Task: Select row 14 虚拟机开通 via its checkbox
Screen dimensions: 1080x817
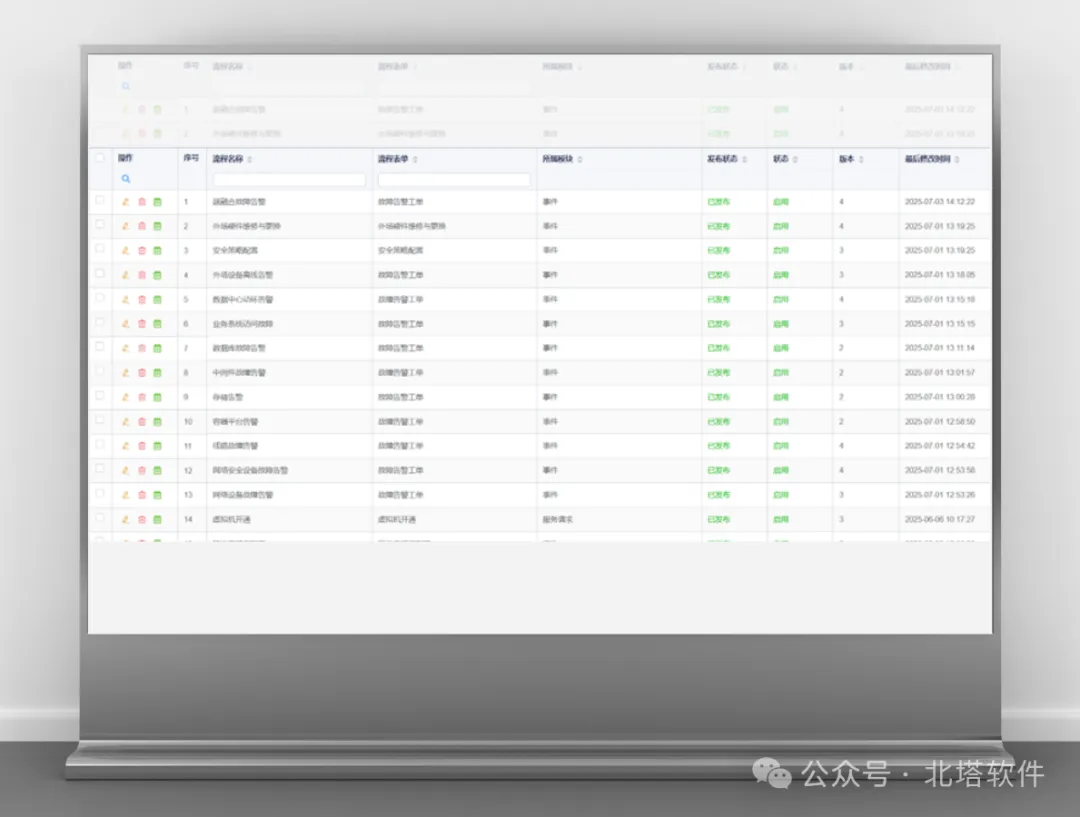Action: [100, 518]
